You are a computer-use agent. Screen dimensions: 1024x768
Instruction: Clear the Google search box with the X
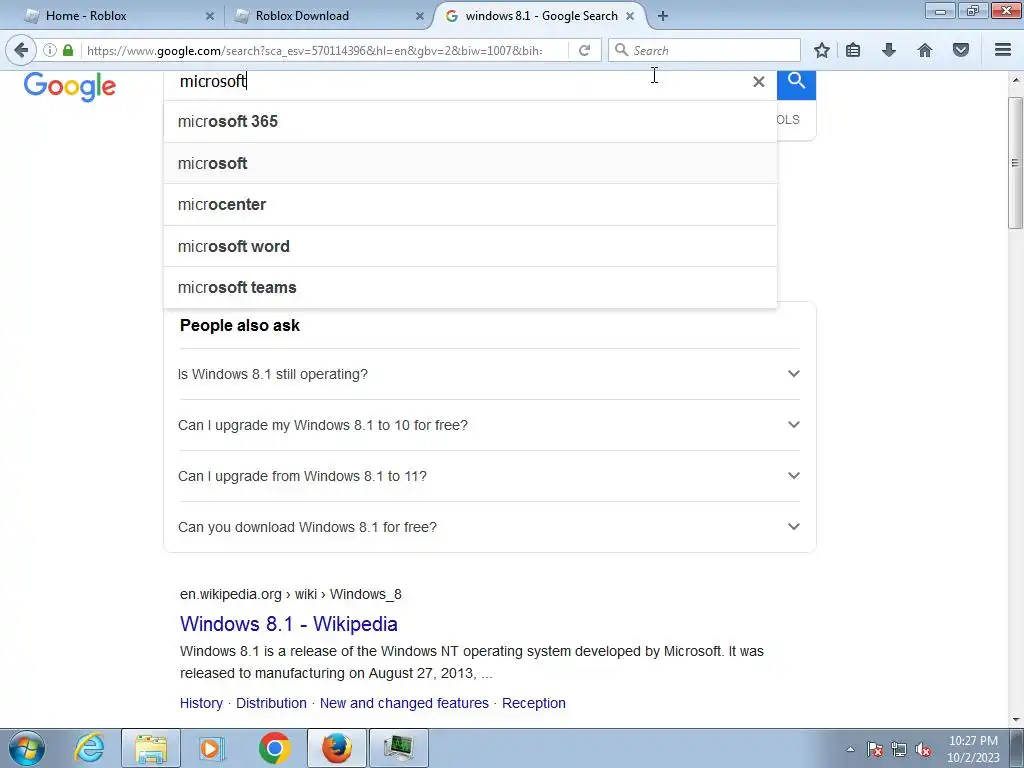(758, 82)
